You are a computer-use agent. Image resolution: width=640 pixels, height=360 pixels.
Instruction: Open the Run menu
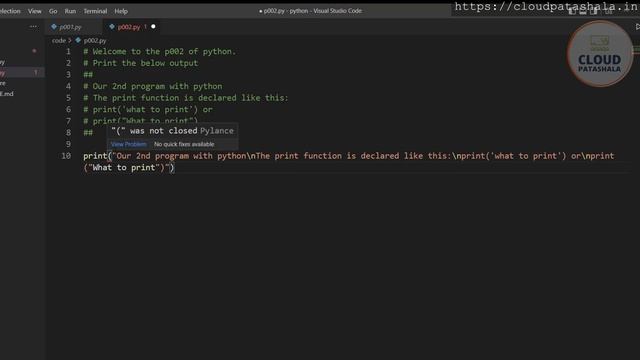(x=70, y=11)
